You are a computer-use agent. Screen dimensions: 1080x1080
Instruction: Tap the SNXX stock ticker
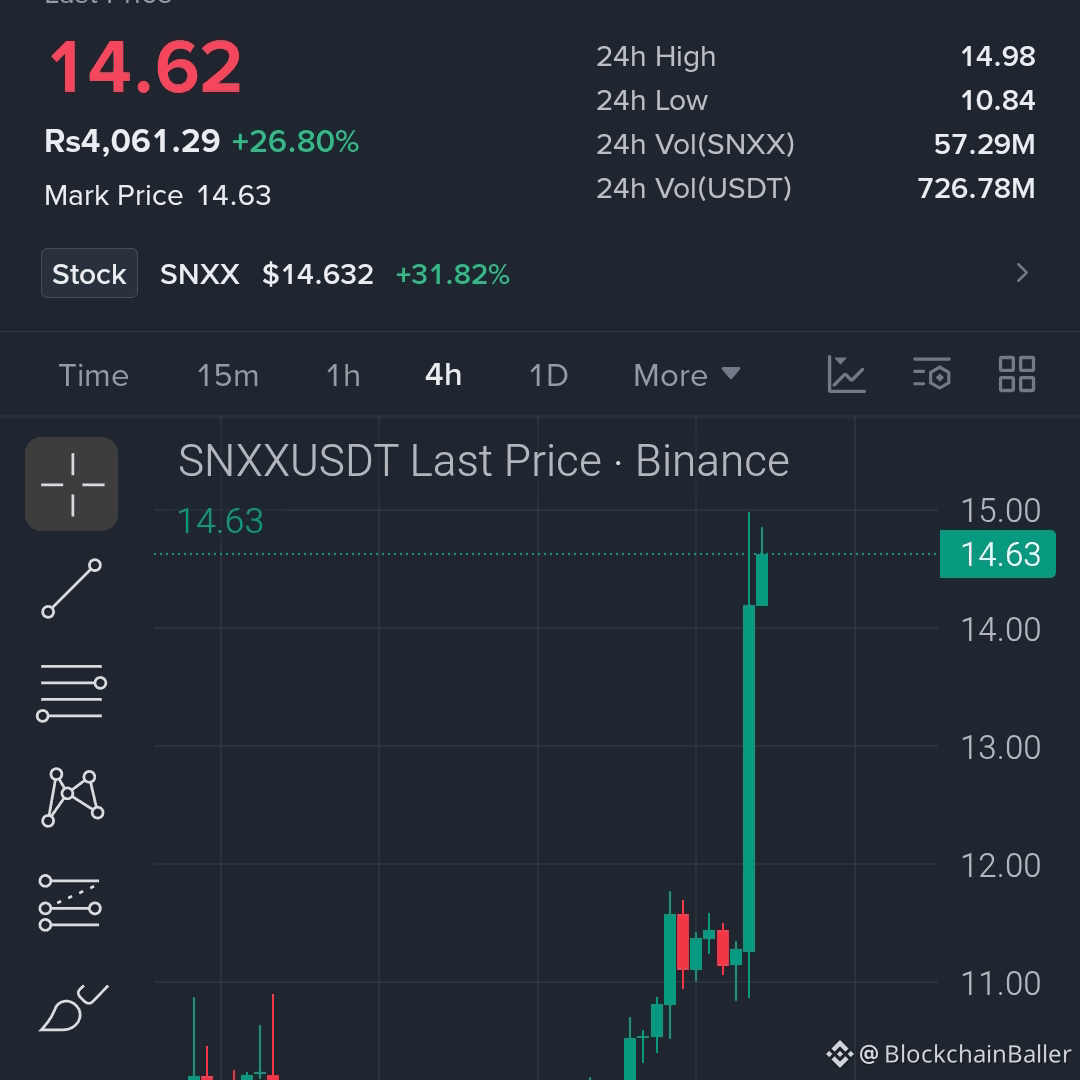click(200, 274)
